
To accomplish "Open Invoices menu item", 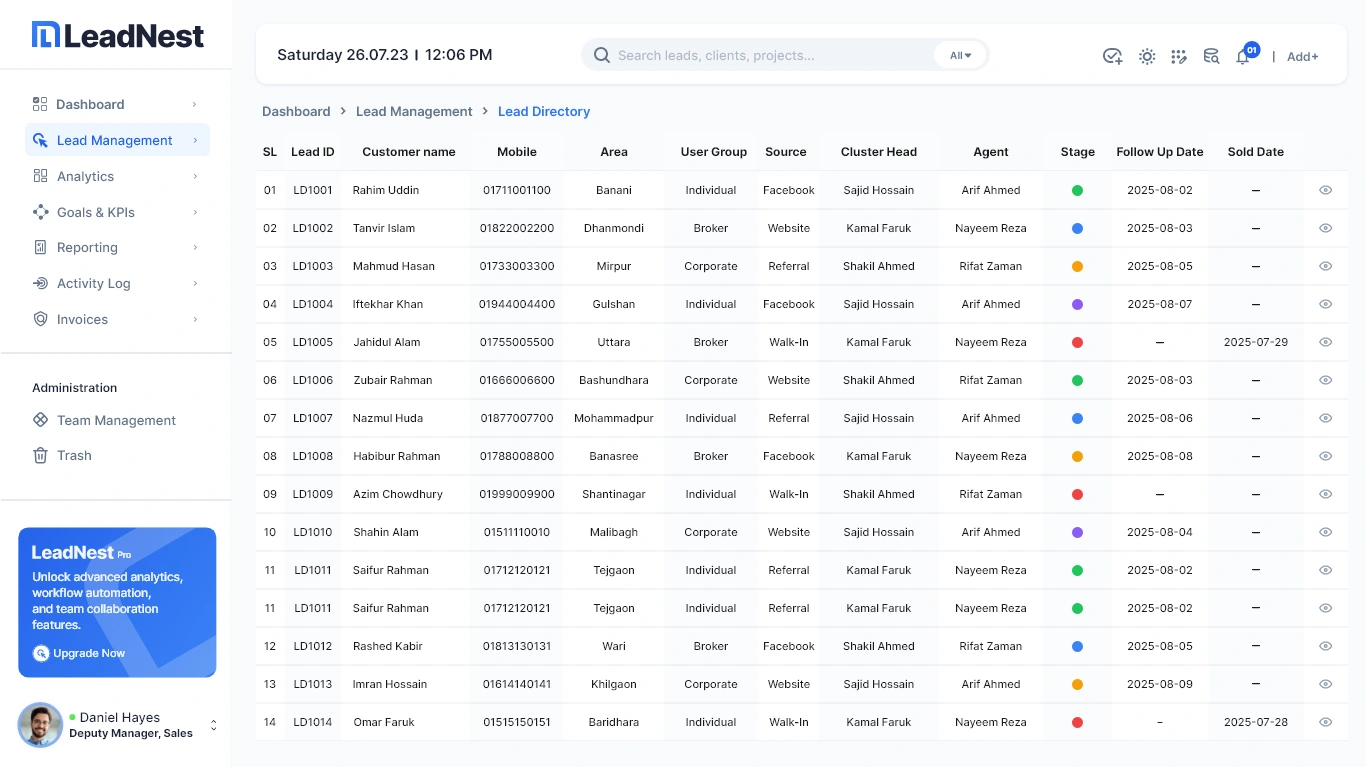I will click(117, 319).
